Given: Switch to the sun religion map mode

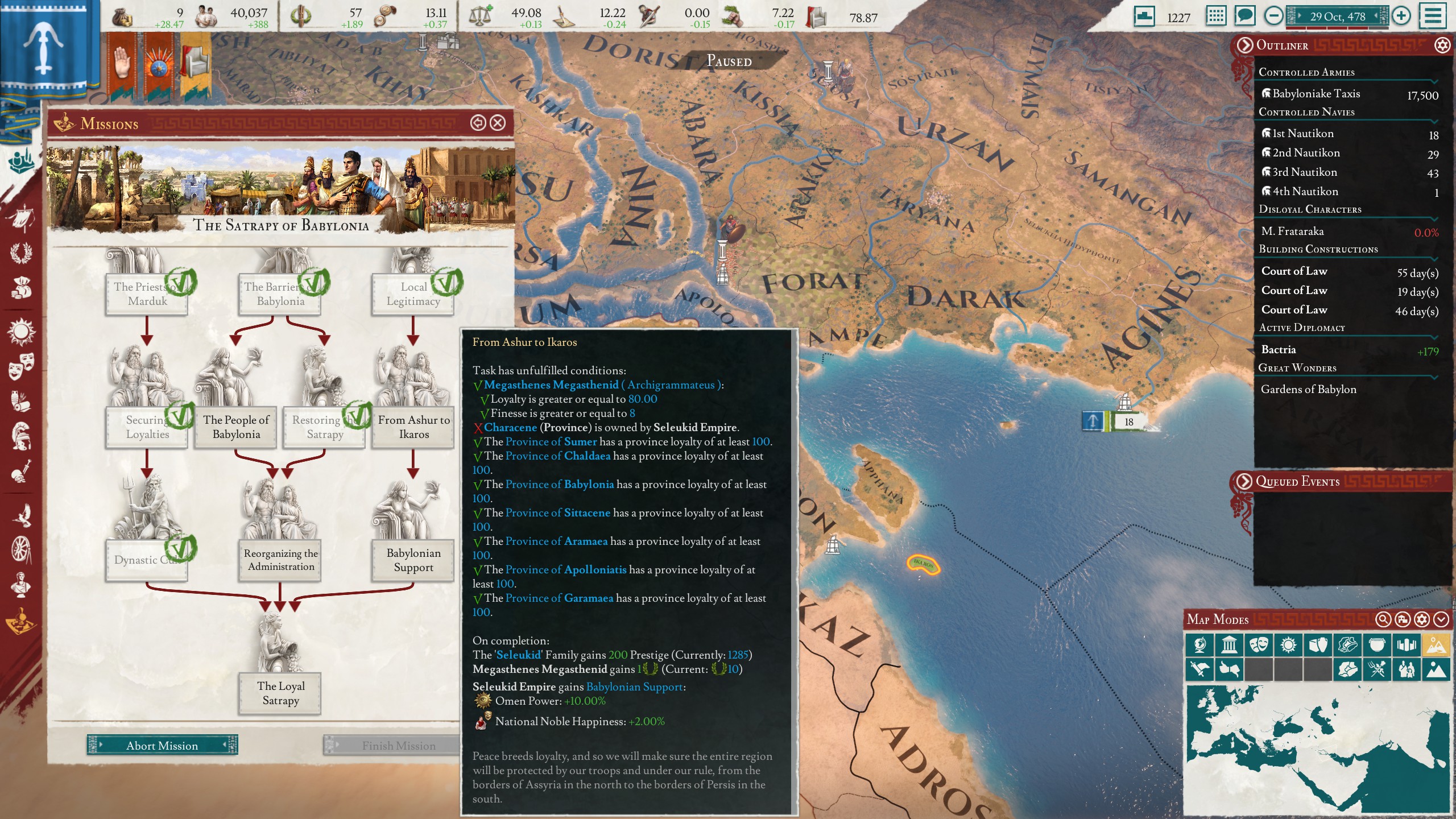Looking at the screenshot, I should pyautogui.click(x=1288, y=644).
